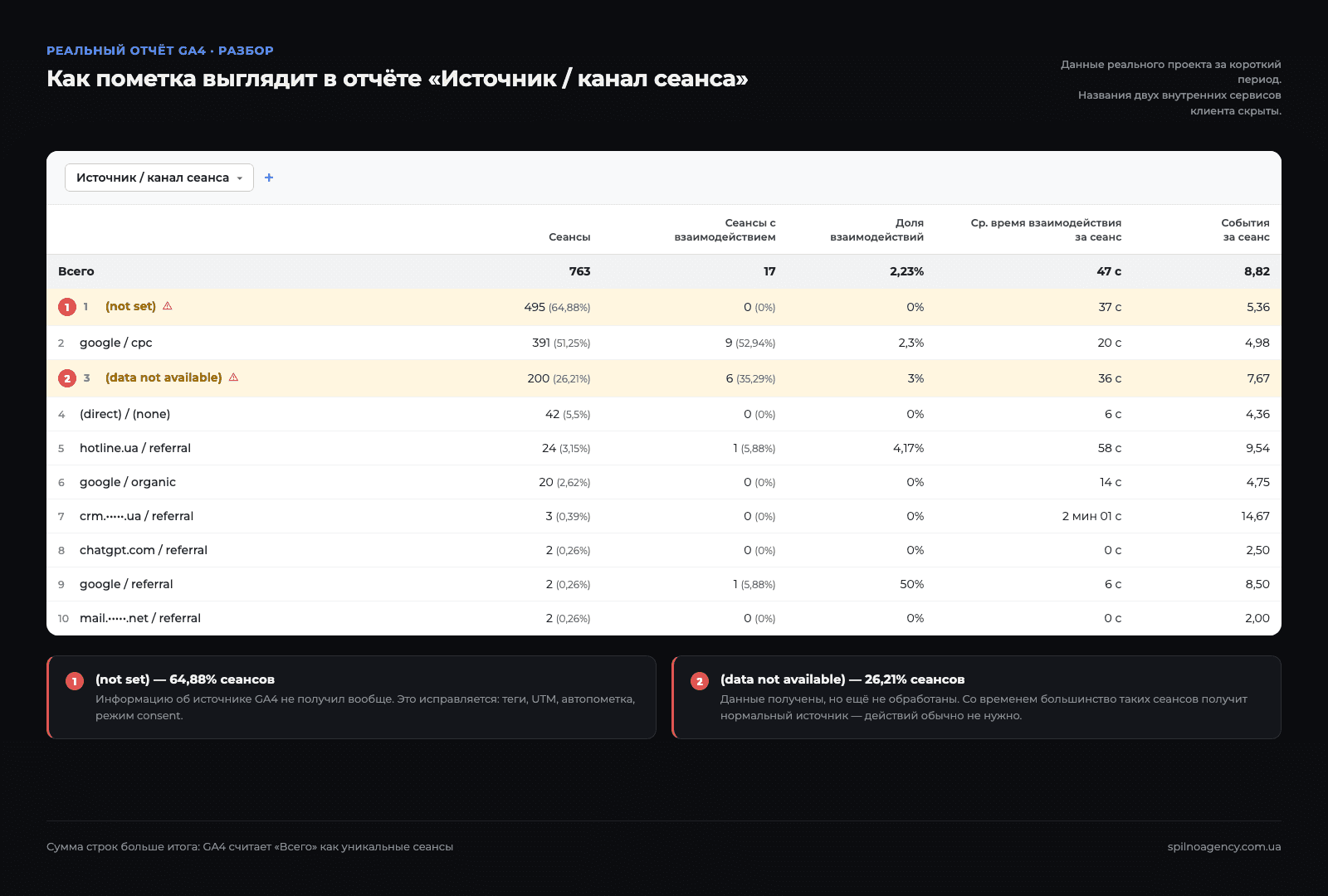Click sessions value 391 (51,25%)
Image resolution: width=1328 pixels, height=896 pixels.
coord(561,343)
